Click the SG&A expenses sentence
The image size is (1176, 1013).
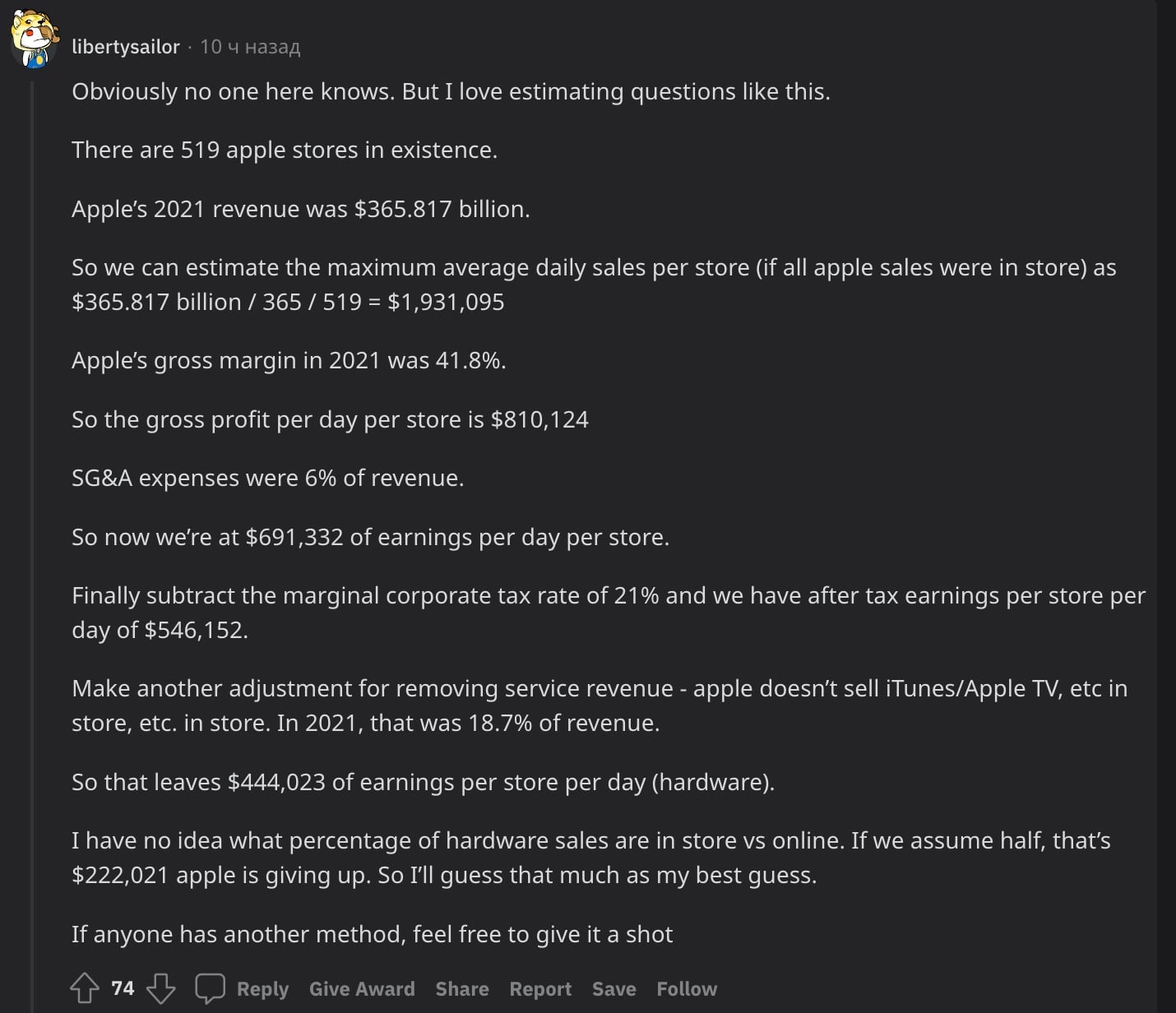point(268,479)
